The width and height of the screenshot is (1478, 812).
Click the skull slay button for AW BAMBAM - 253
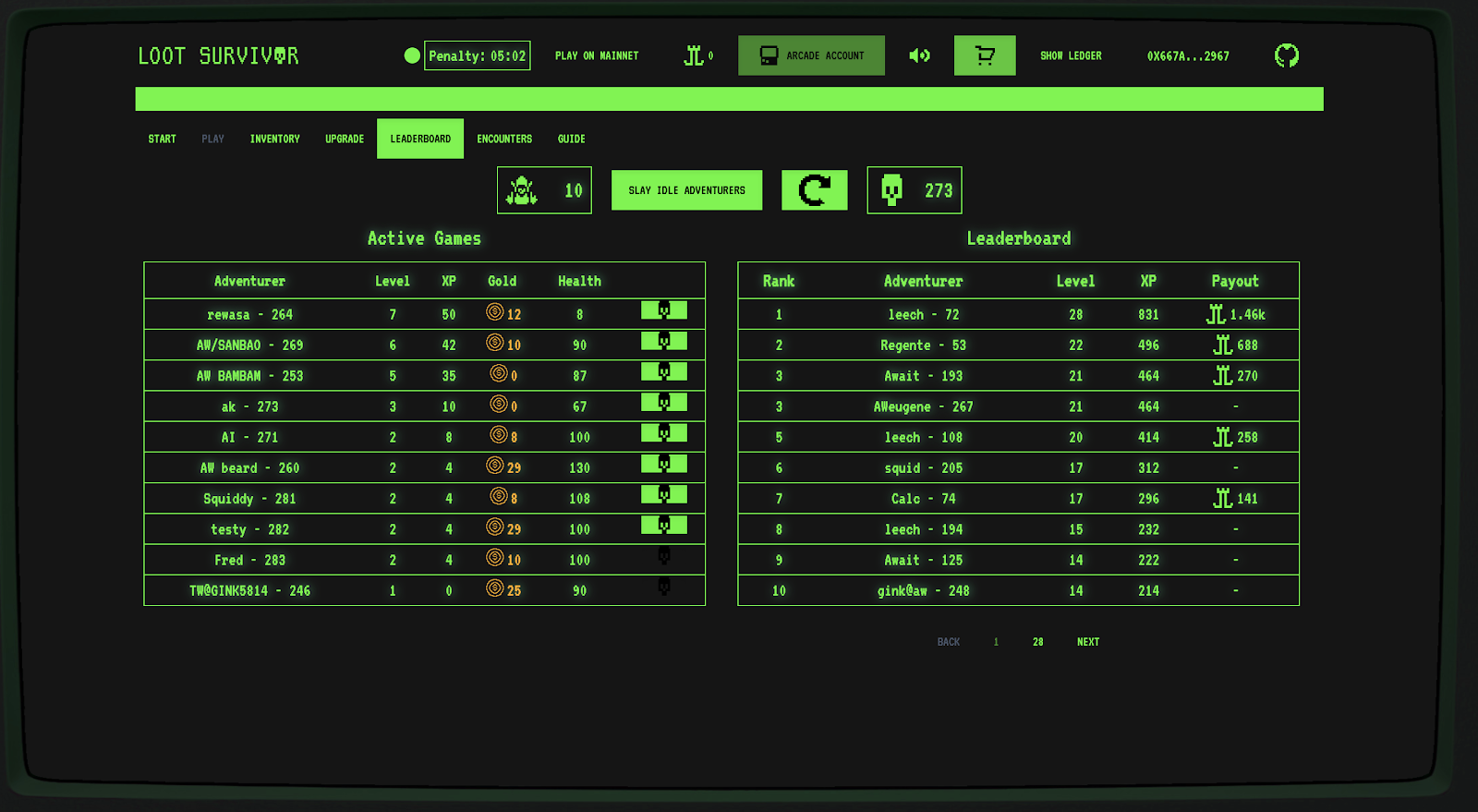[664, 371]
